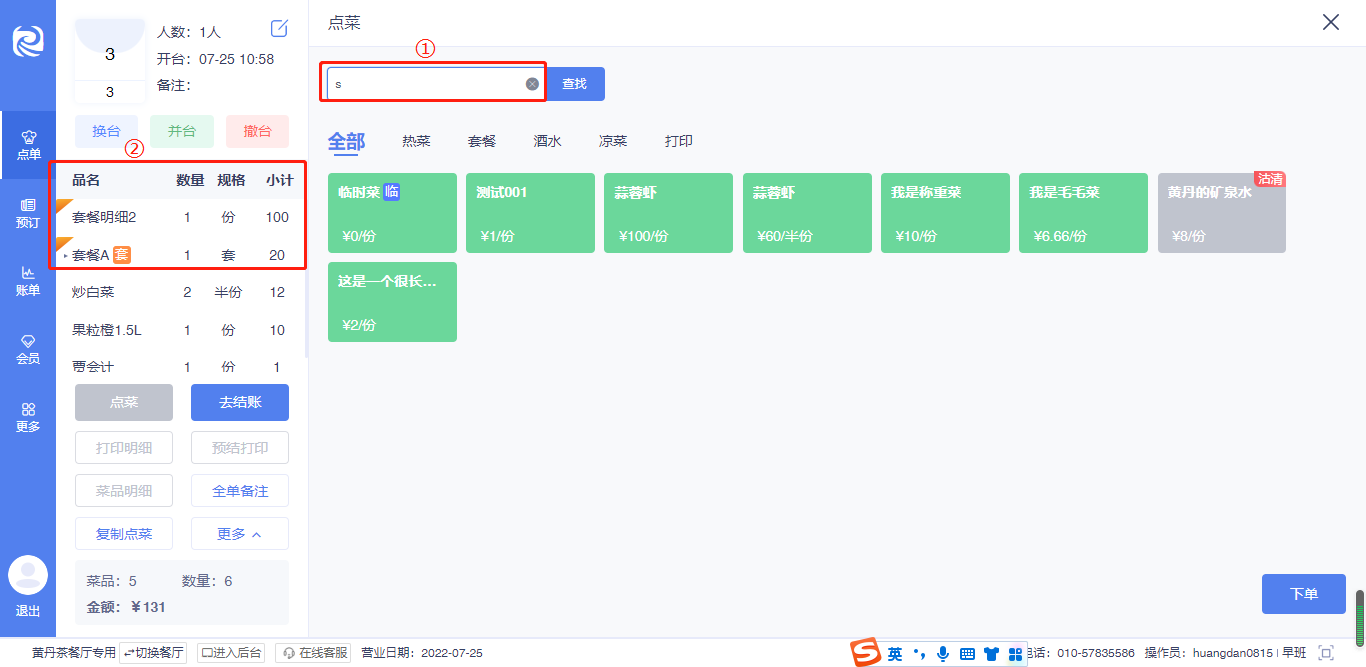The image size is (1366, 667).
Task: Select the 套餐A order row
Action: click(x=180, y=255)
